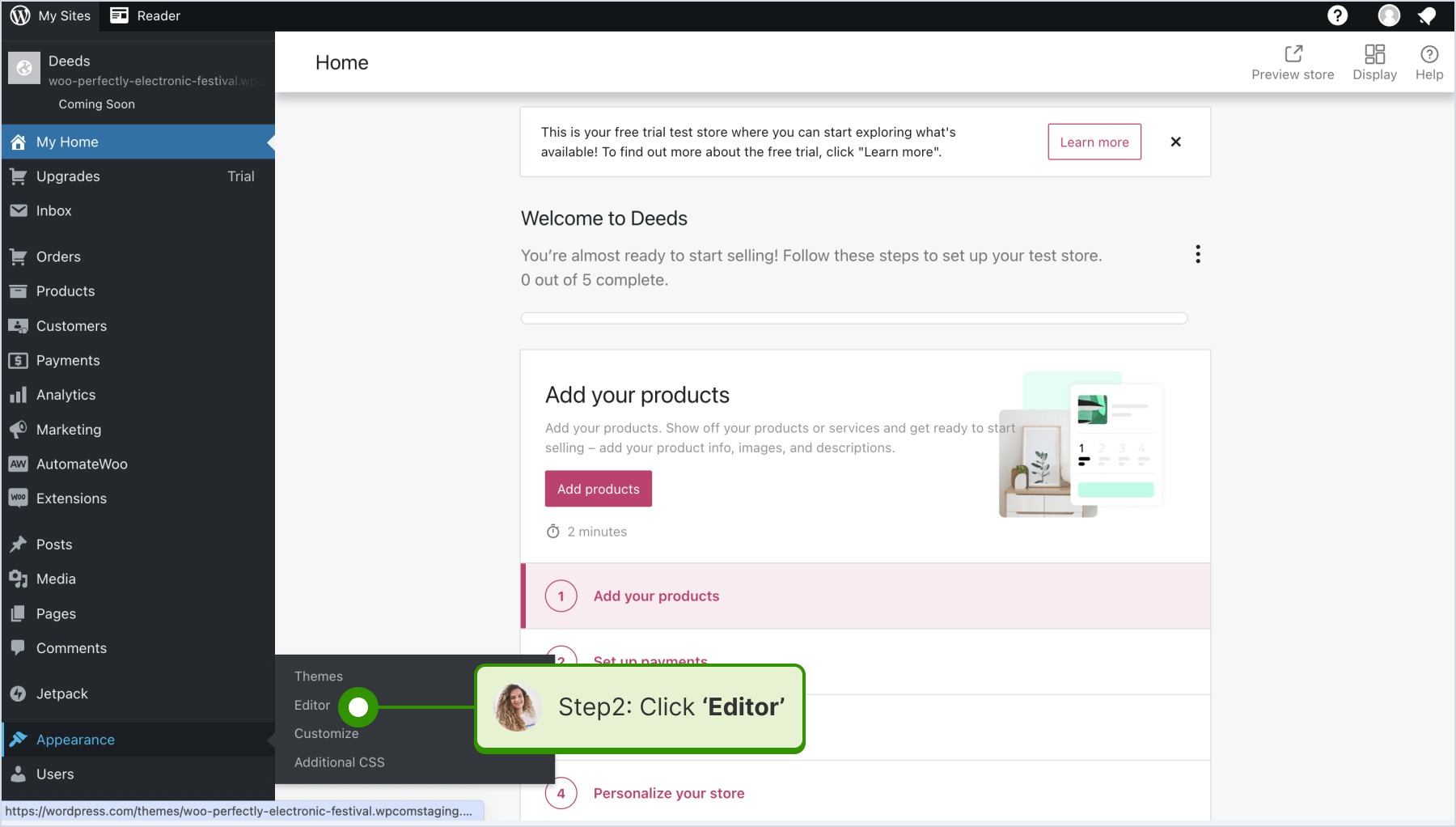Open notifications bell icon in top bar
Viewport: 1456px width, 827px height.
(1428, 15)
